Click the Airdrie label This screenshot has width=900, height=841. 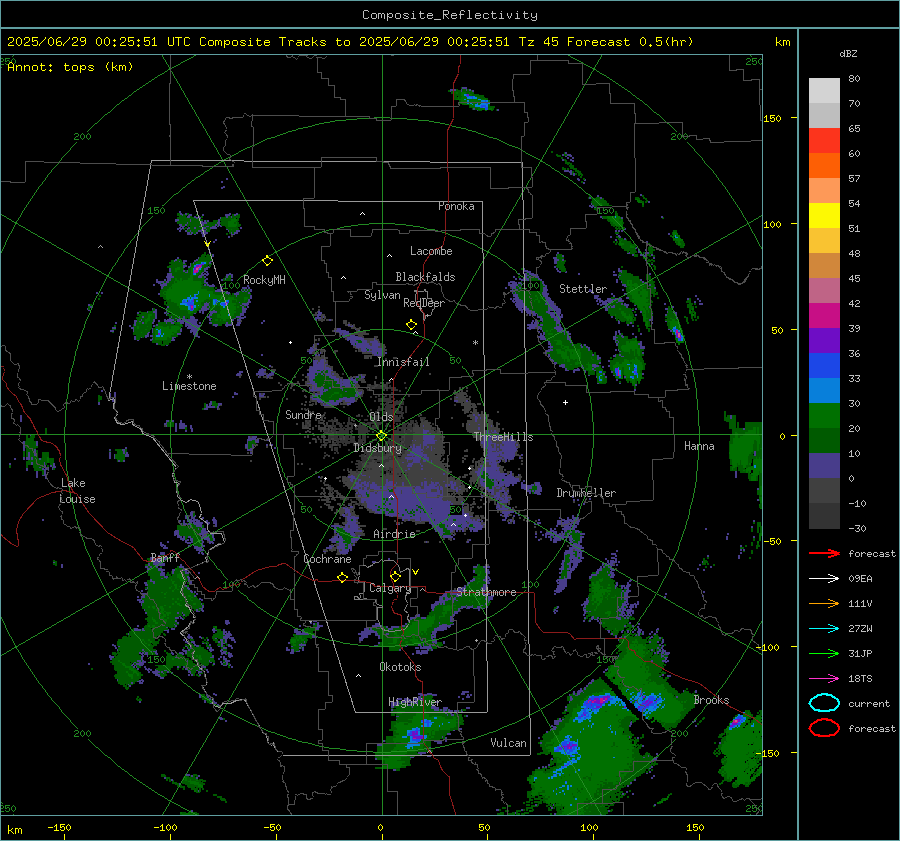coord(394,534)
